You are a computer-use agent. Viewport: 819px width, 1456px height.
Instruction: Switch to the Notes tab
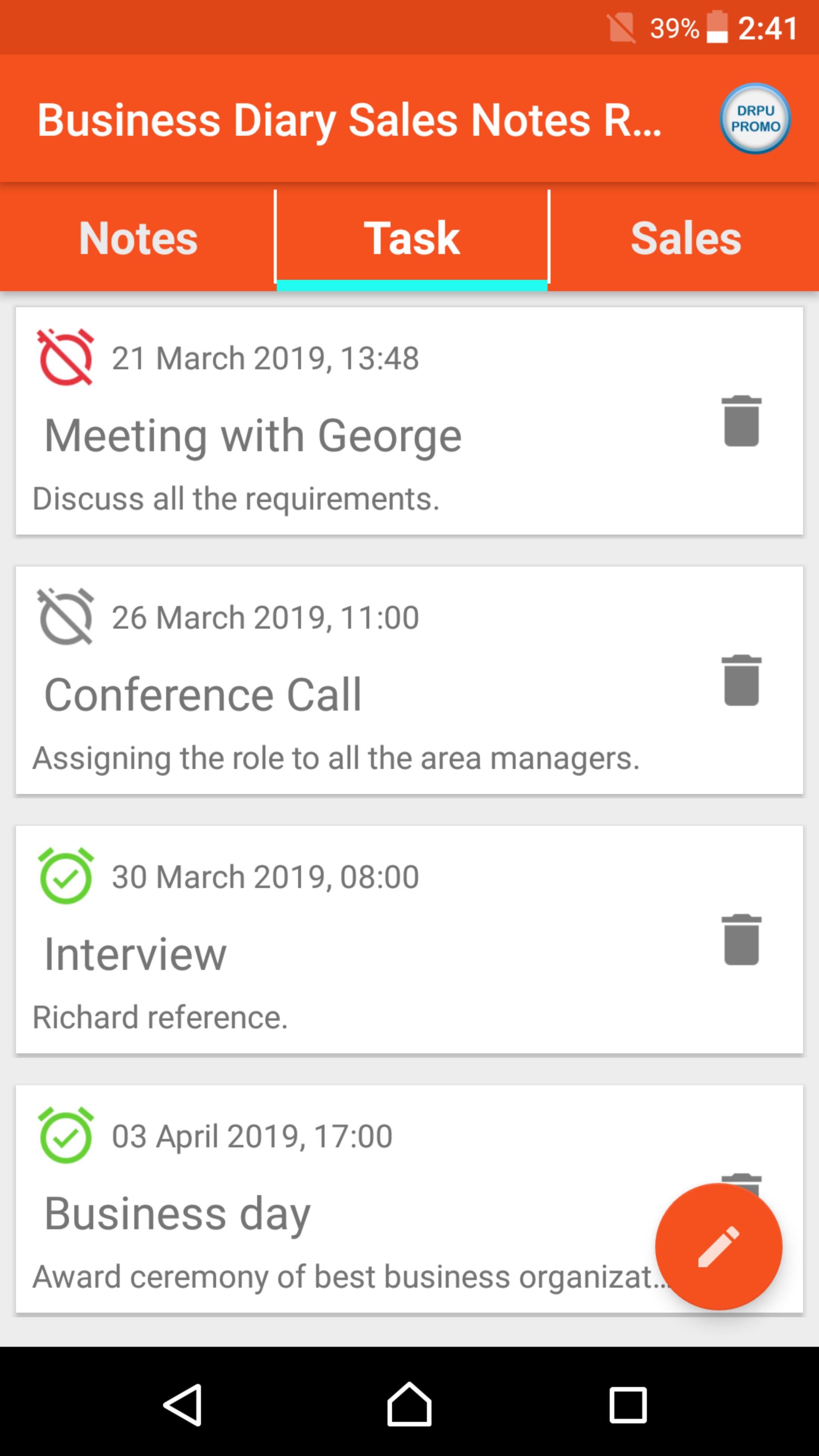[138, 238]
